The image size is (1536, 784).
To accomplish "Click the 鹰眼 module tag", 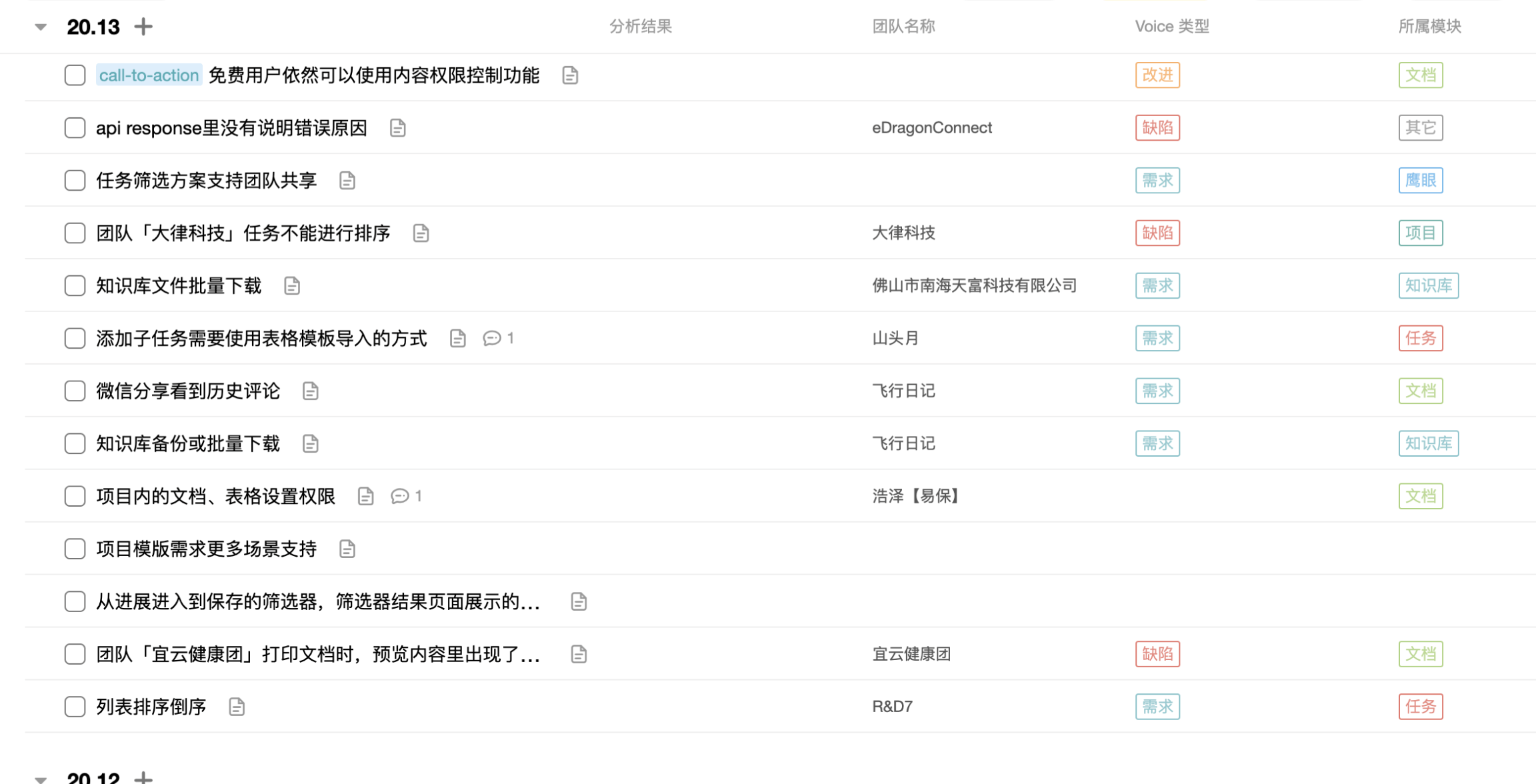I will (1421, 181).
